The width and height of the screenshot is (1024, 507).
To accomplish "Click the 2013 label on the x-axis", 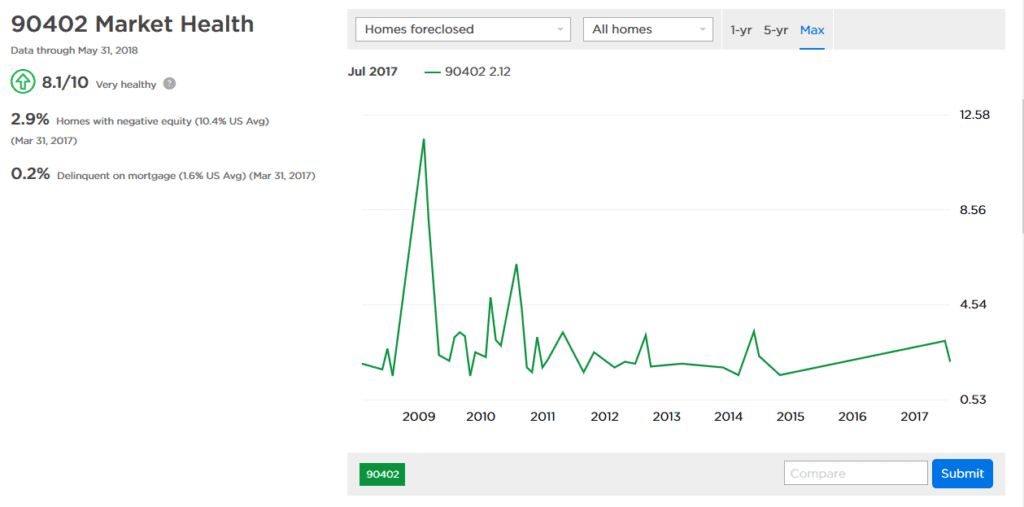I will (666, 416).
